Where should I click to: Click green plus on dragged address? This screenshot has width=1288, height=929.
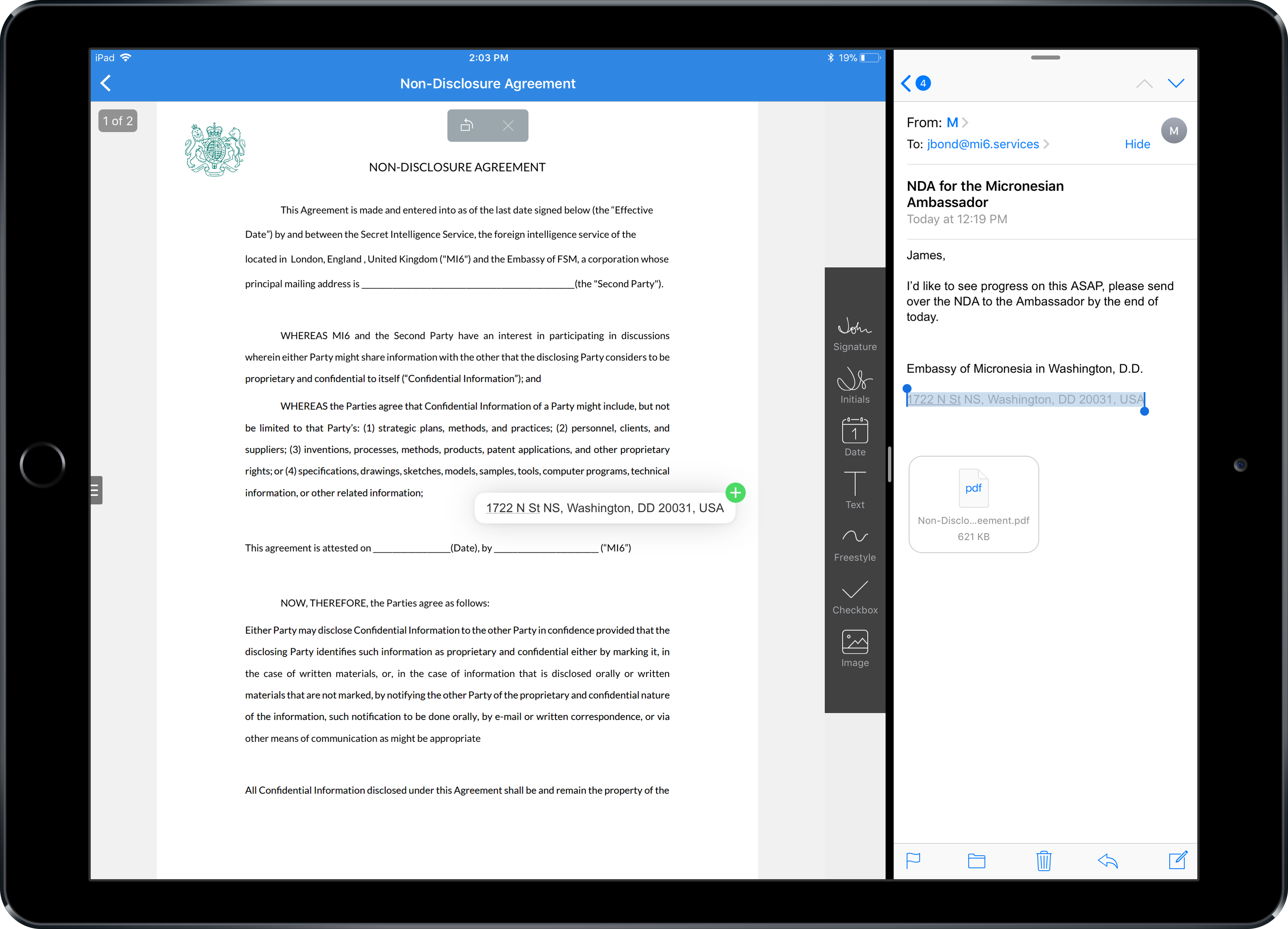(736, 492)
